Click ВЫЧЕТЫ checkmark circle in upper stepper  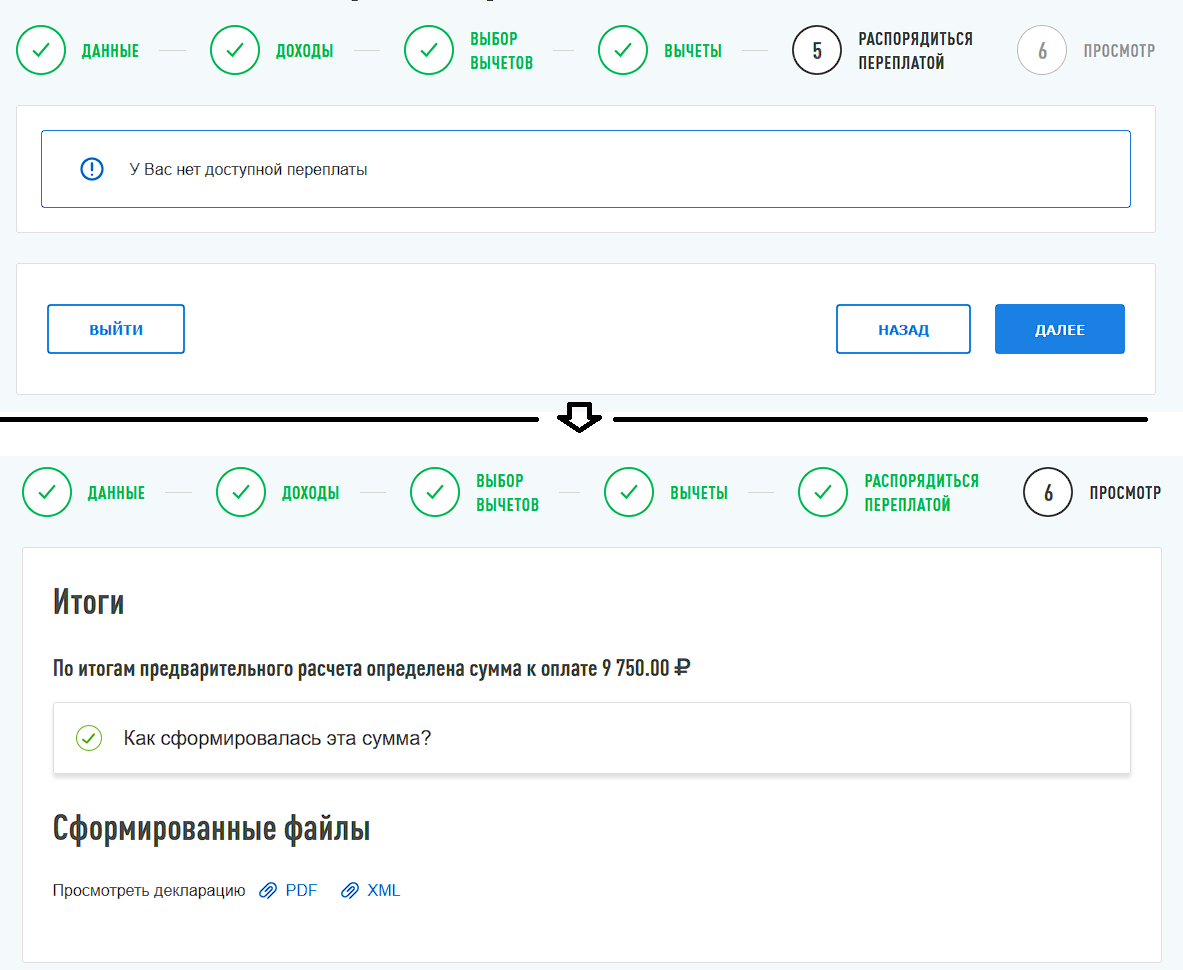tap(622, 51)
